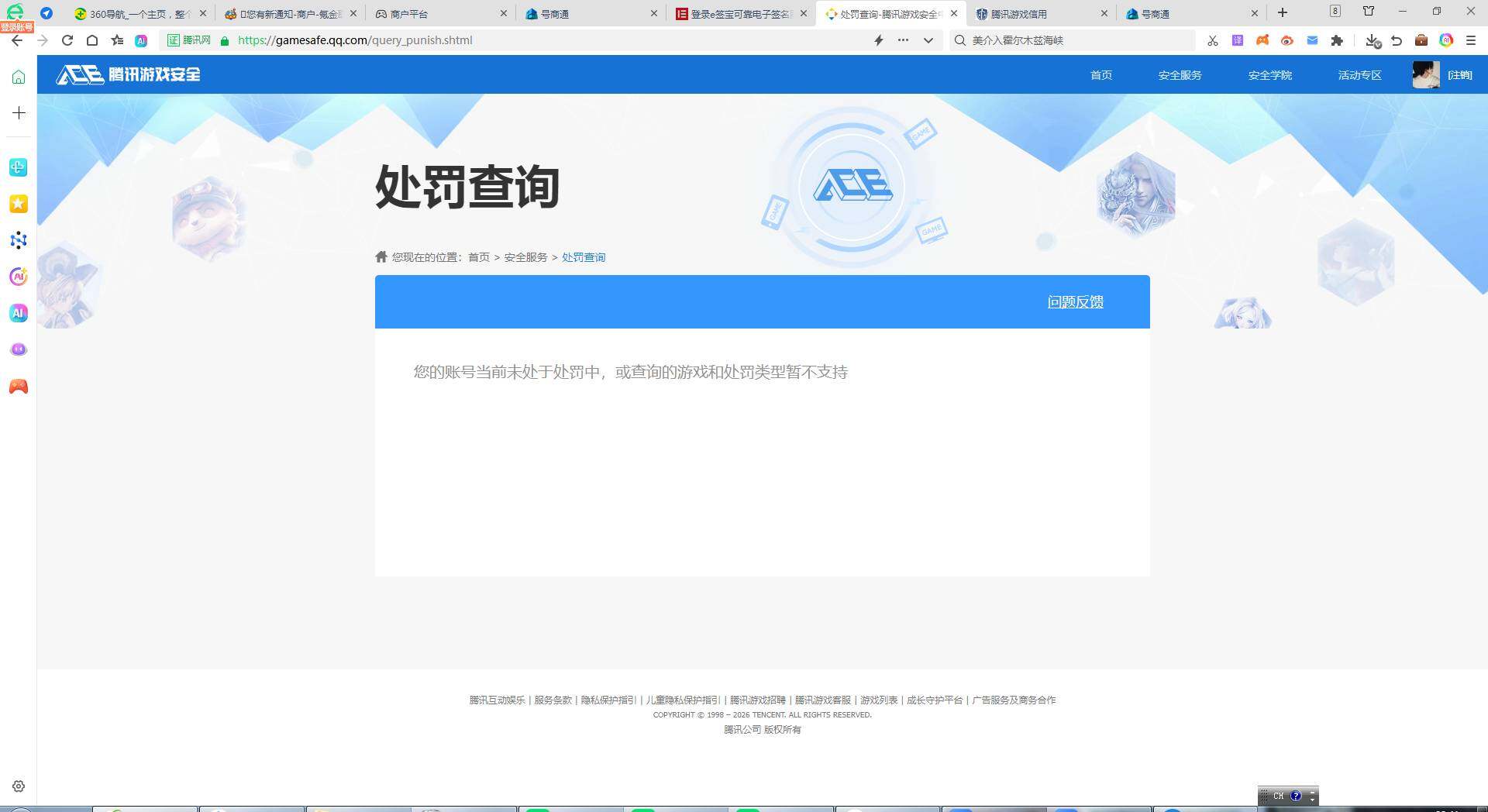Click 首页 in the breadcrumb
The width and height of the screenshot is (1488, 812).
tap(479, 257)
